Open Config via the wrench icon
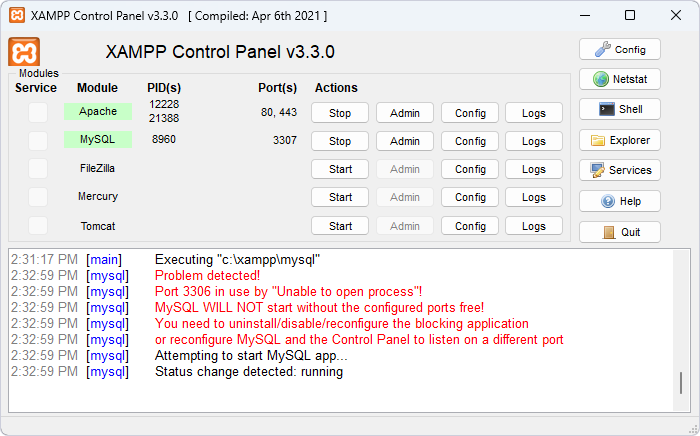The height and width of the screenshot is (436, 700). tap(620, 50)
